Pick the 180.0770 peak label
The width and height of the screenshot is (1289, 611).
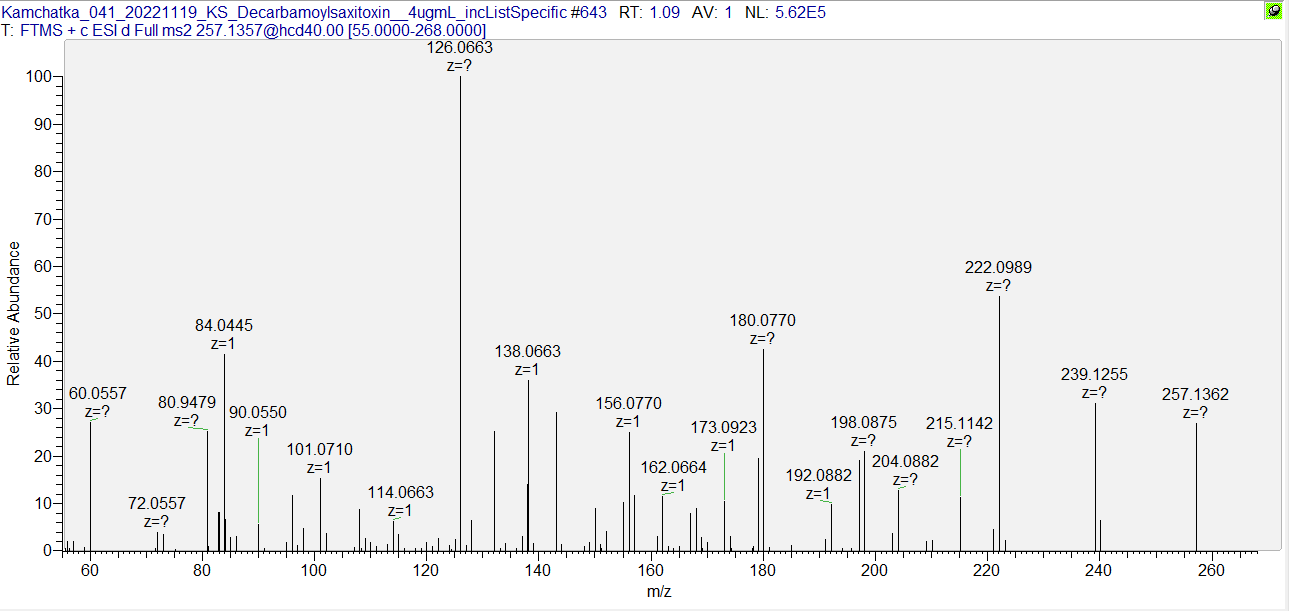tap(763, 321)
